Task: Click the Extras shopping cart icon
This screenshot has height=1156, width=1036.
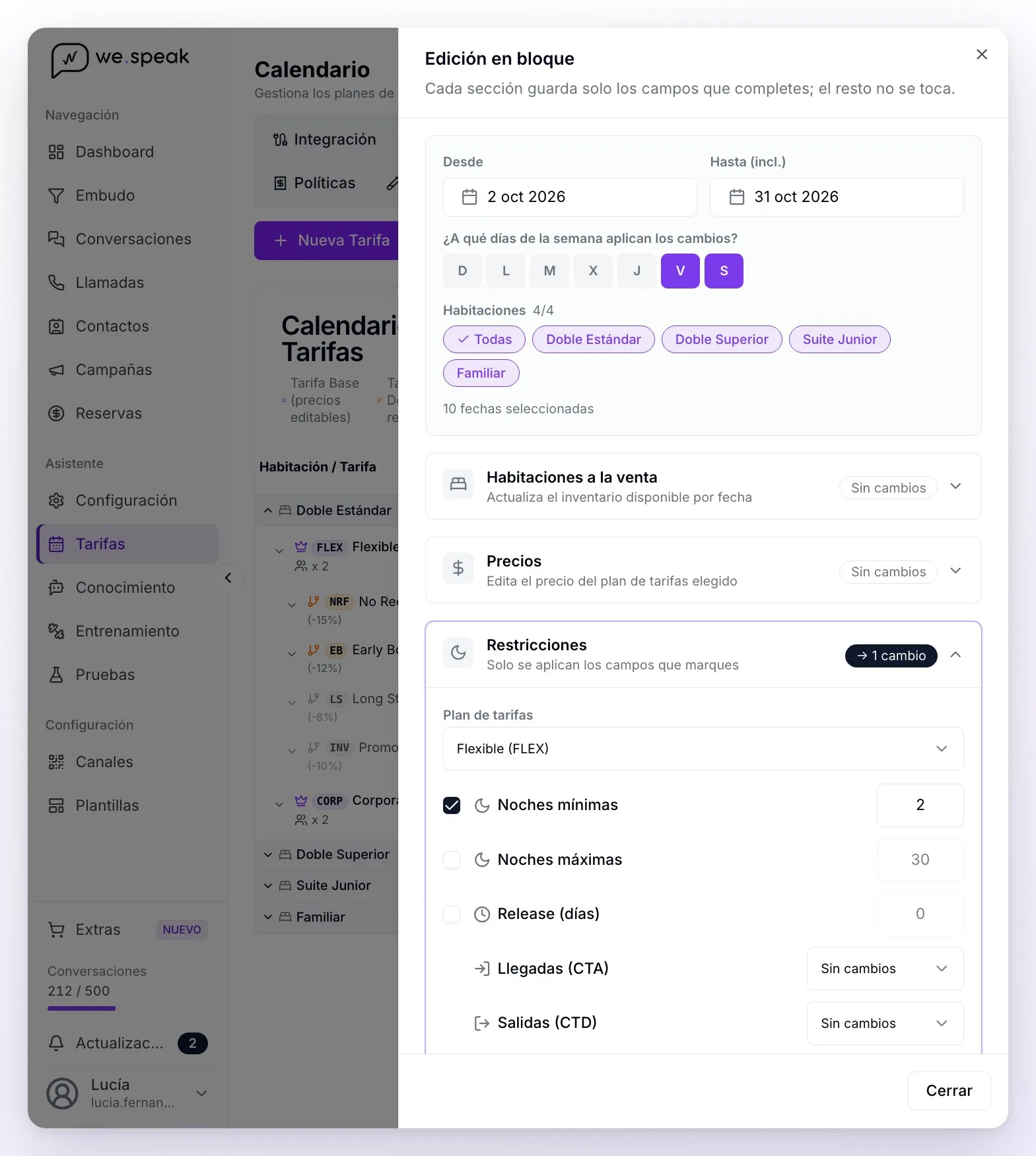Action: (x=56, y=930)
